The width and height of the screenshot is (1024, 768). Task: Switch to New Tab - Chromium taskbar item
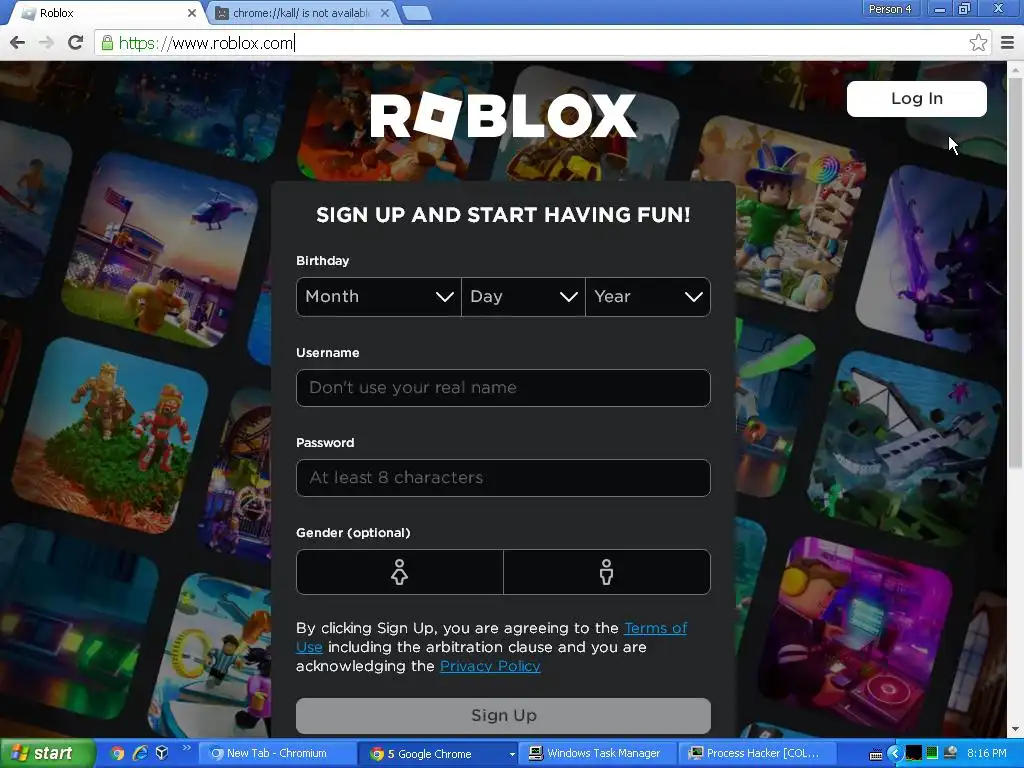click(x=276, y=754)
